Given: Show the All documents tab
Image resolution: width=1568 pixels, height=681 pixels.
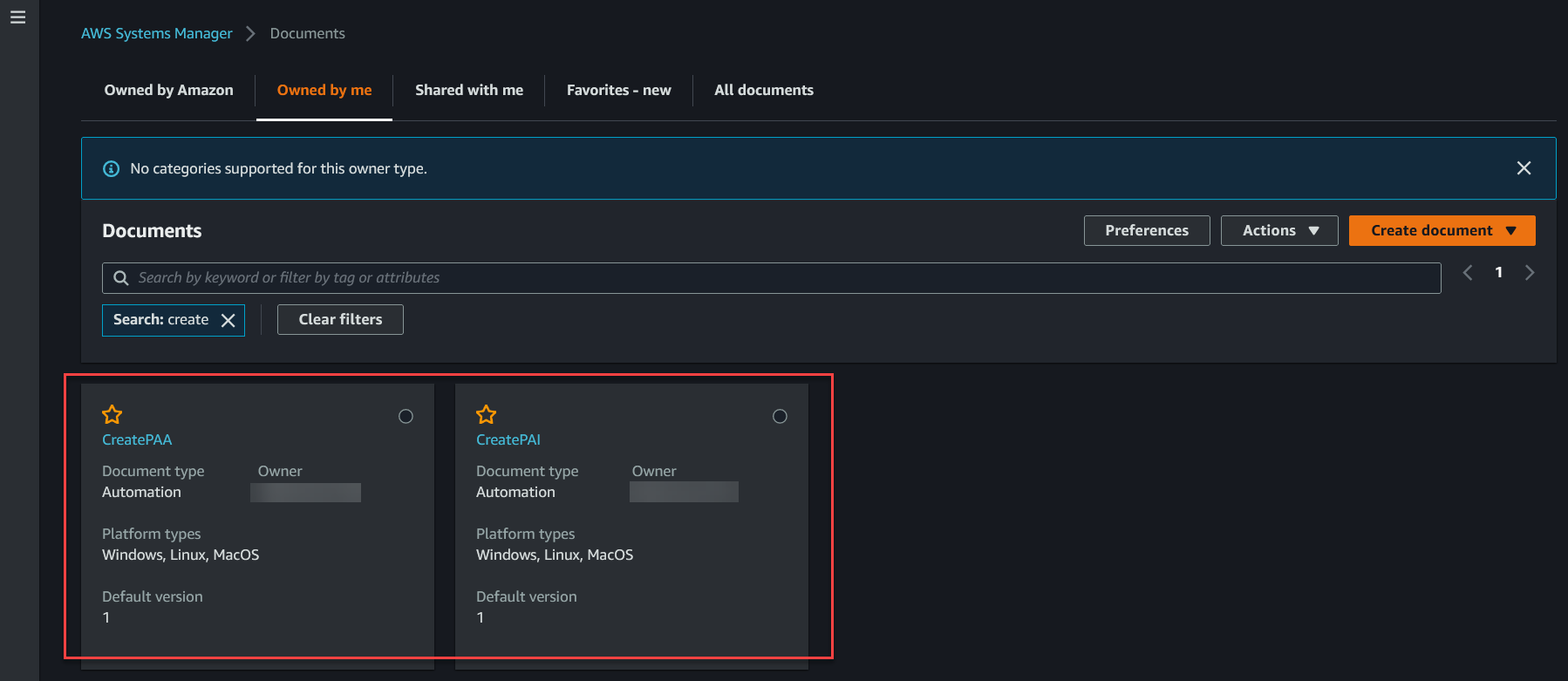Looking at the screenshot, I should point(764,90).
